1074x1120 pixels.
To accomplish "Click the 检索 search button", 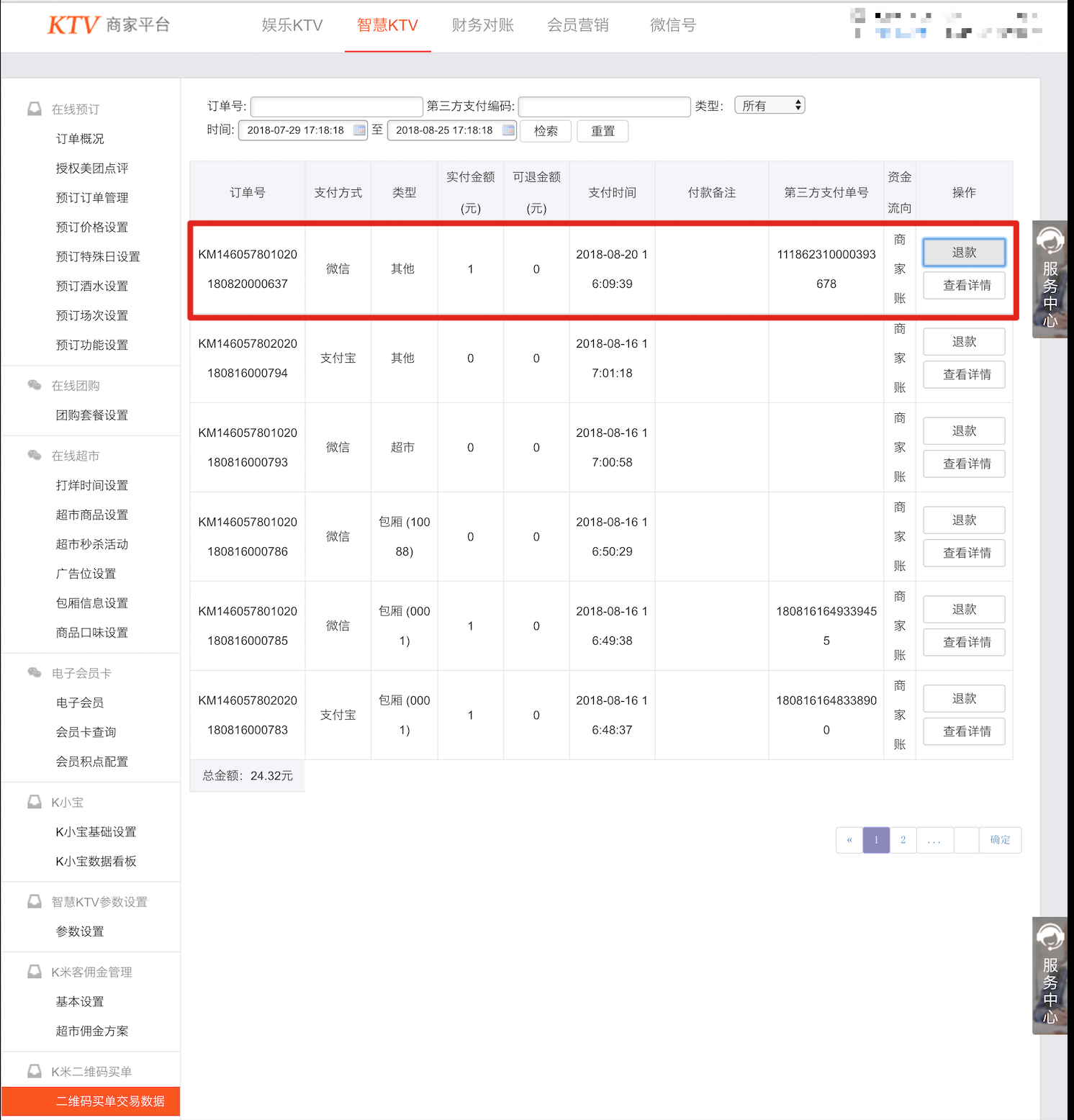I will (x=546, y=131).
